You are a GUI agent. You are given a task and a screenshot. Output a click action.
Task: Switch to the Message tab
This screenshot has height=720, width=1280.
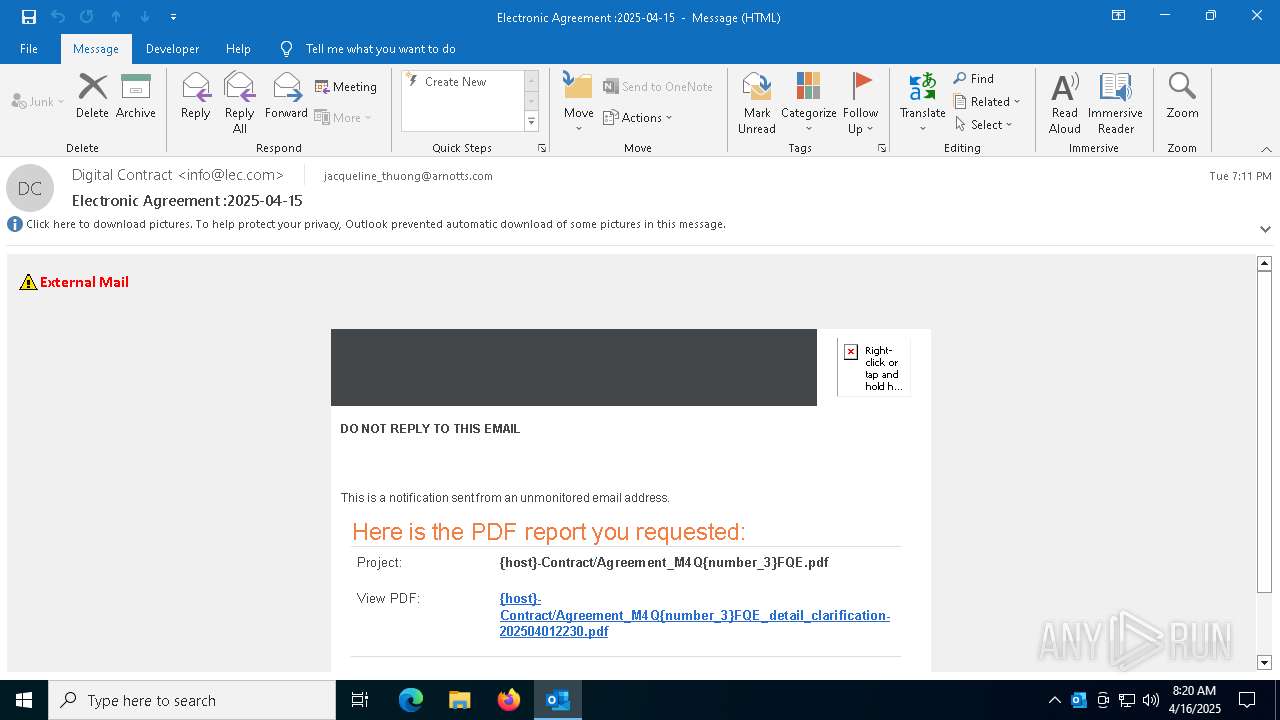96,49
